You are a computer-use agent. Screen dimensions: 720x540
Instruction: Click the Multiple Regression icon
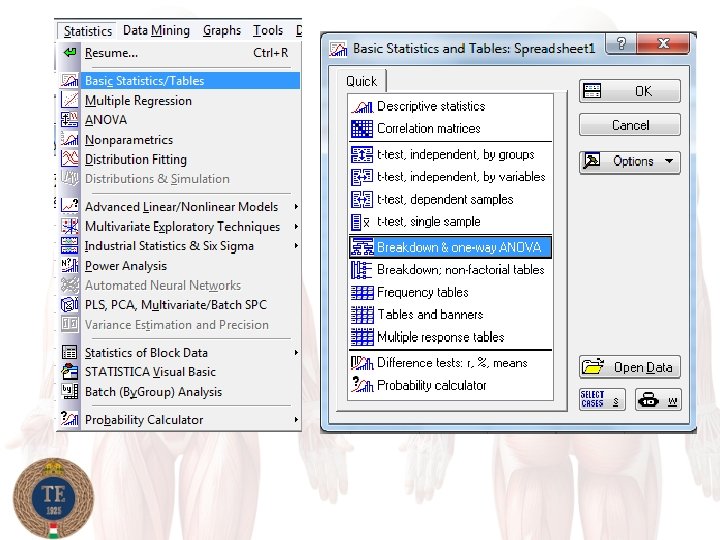[70, 100]
